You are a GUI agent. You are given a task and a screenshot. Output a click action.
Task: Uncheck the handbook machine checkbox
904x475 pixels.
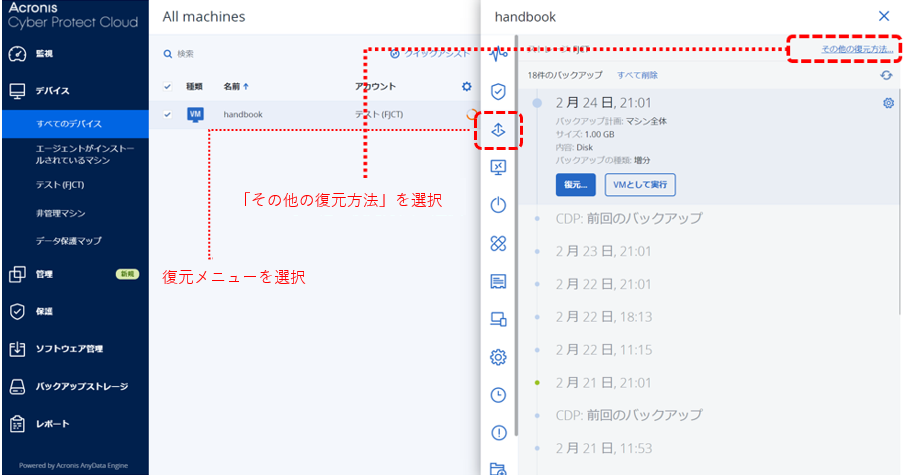tap(167, 114)
